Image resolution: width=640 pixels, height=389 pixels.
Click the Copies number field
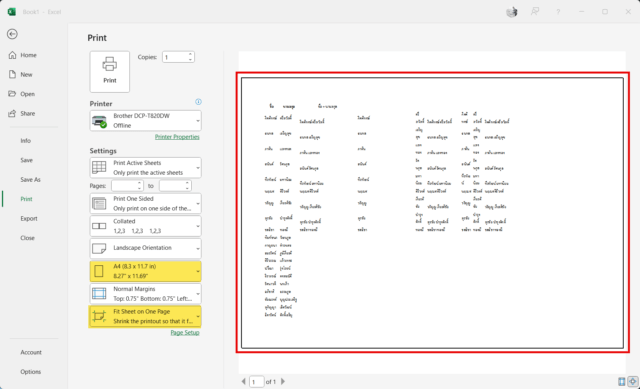tap(175, 57)
